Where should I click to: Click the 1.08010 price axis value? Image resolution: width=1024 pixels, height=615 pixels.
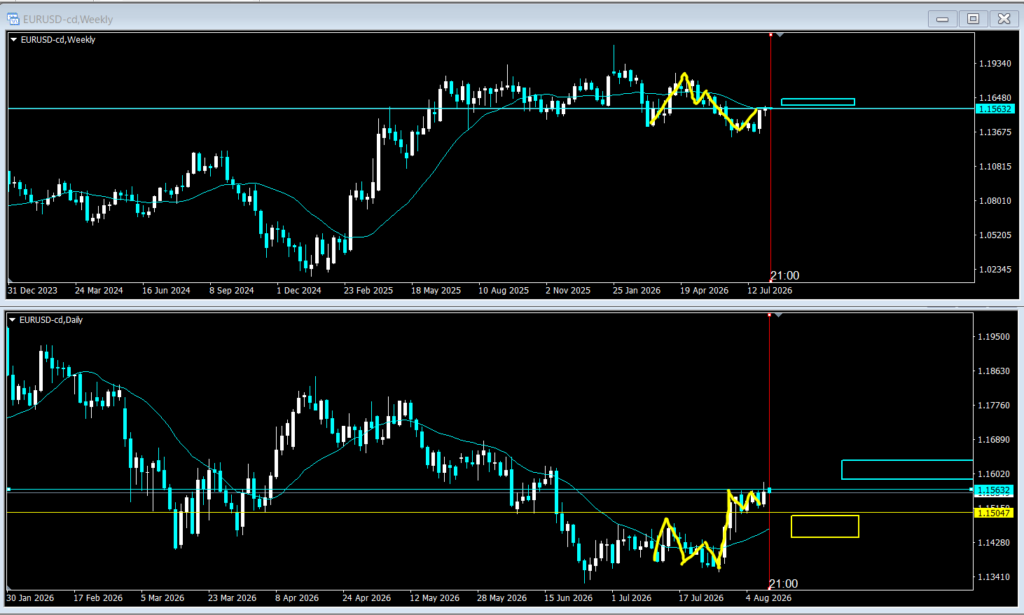click(x=995, y=200)
